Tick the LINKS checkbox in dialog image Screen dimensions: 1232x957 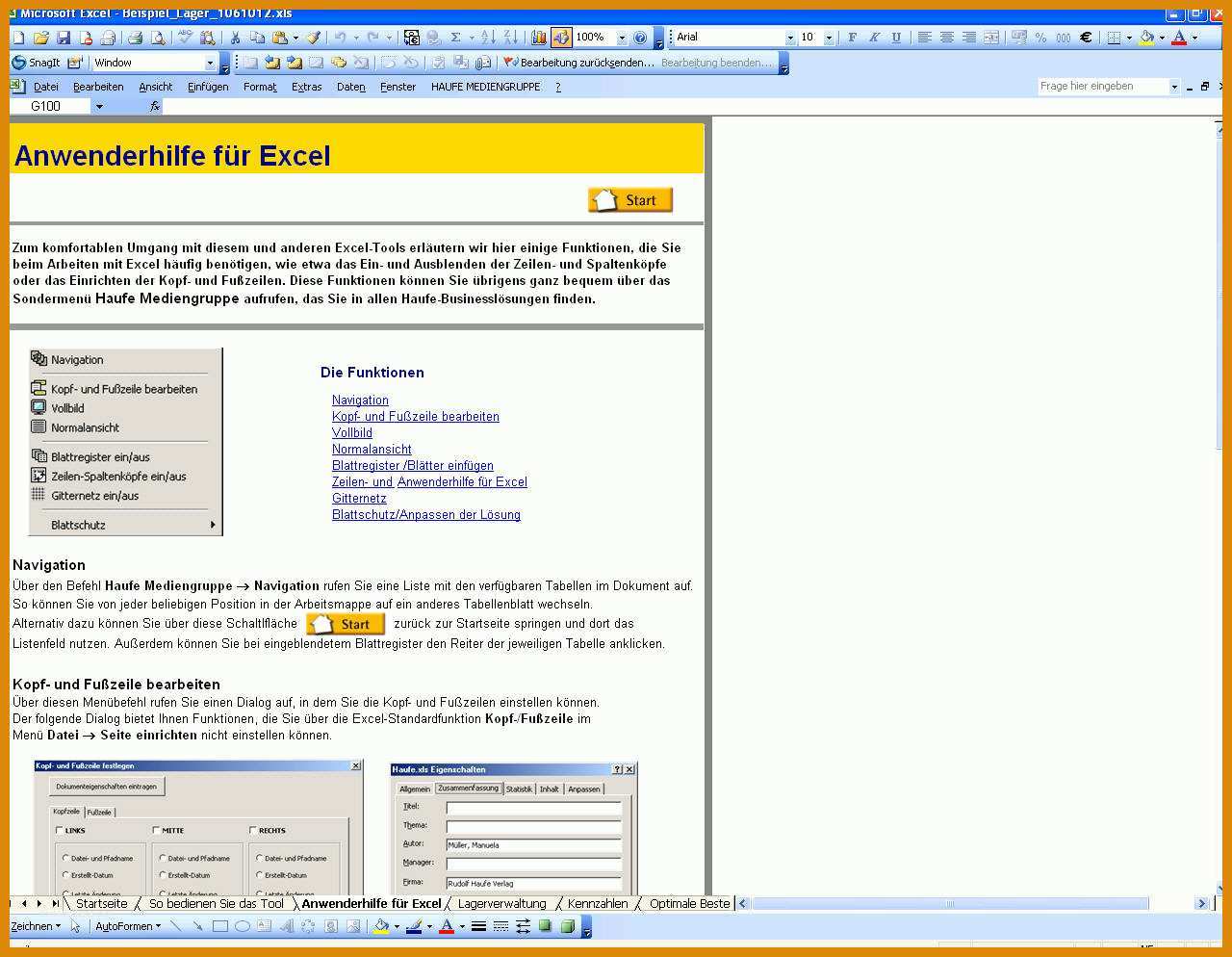point(60,830)
